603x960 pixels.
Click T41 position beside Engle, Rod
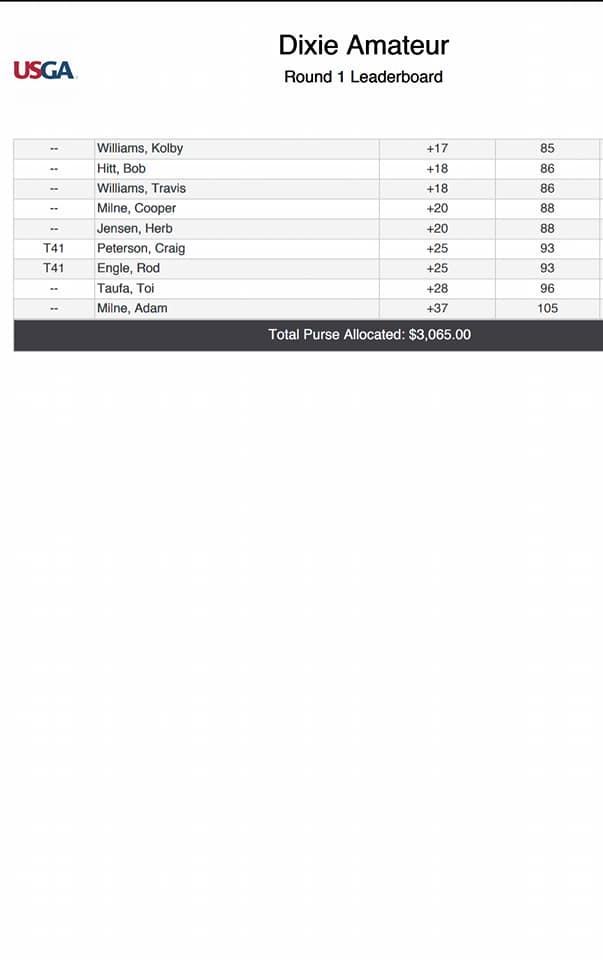click(x=54, y=268)
